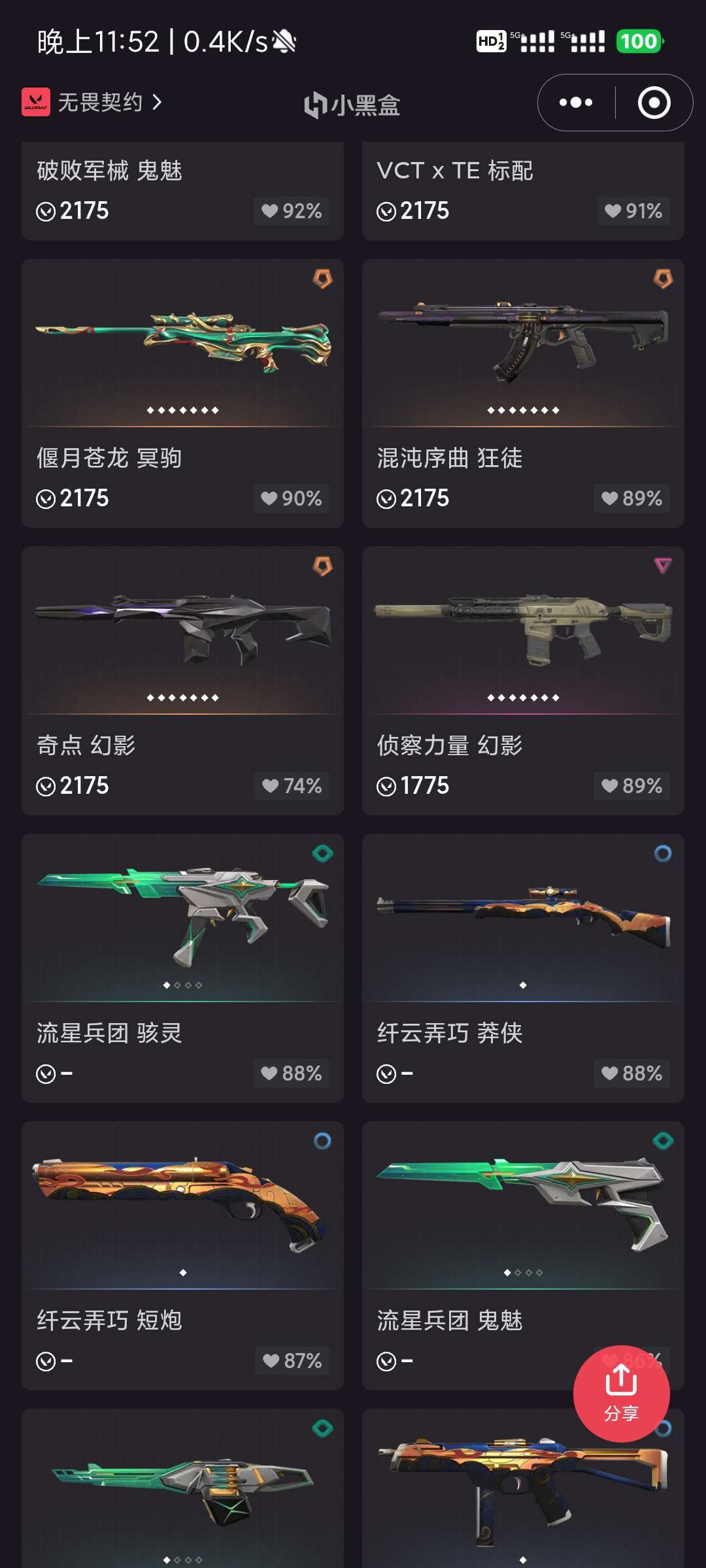Open the 混沌序曲 狂徒 rifle card
Image resolution: width=706 pixels, height=1568 pixels.
(x=523, y=393)
